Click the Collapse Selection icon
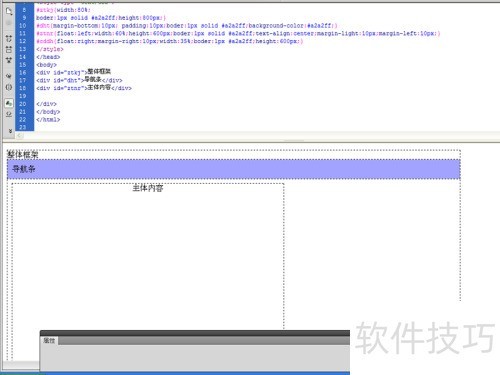The height and width of the screenshot is (375, 500). (9, 49)
